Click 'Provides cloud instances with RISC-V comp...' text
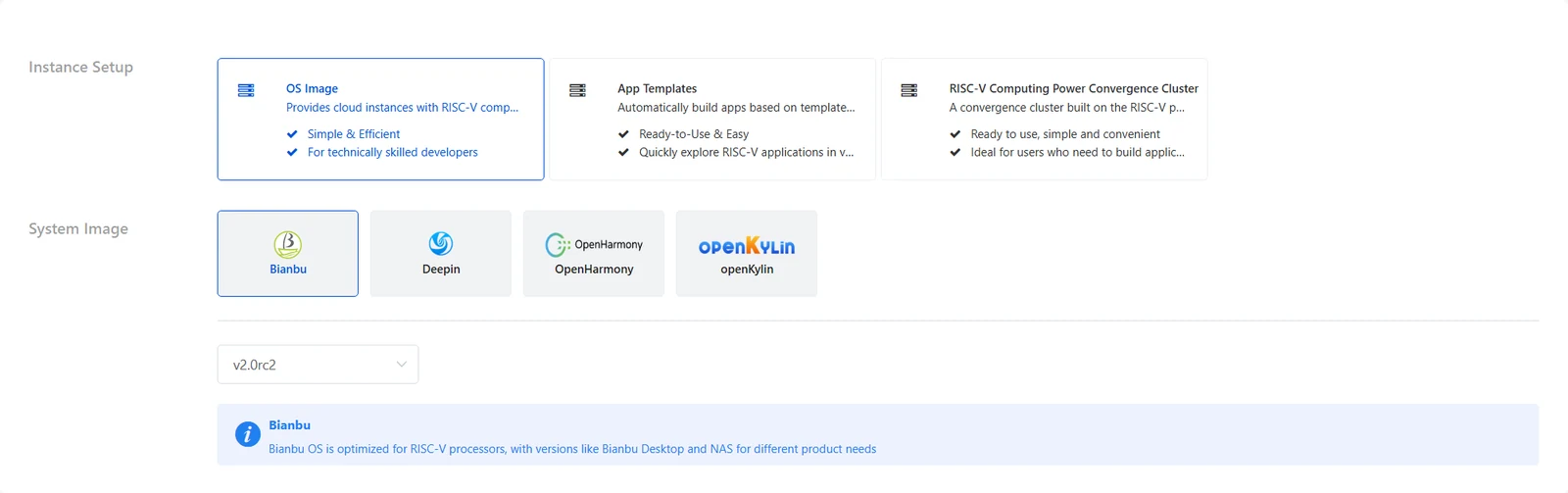 (x=402, y=108)
